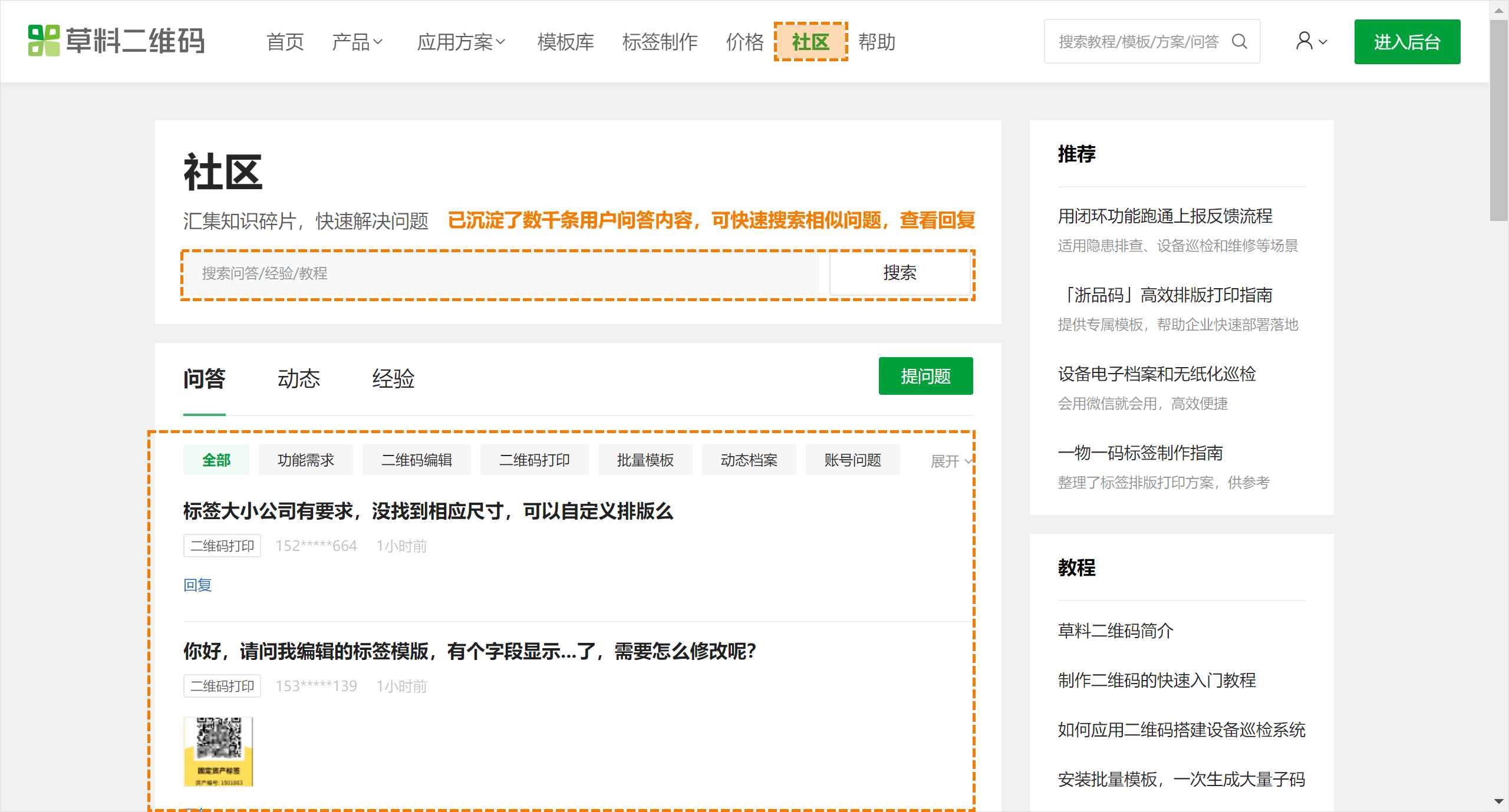Switch to the 动态 tab
The height and width of the screenshot is (812, 1509).
point(298,378)
